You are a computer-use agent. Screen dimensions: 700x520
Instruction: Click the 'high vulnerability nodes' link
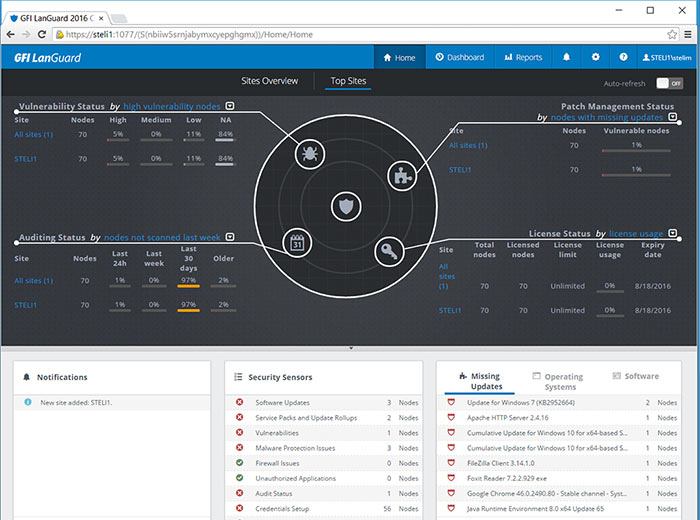tap(172, 106)
